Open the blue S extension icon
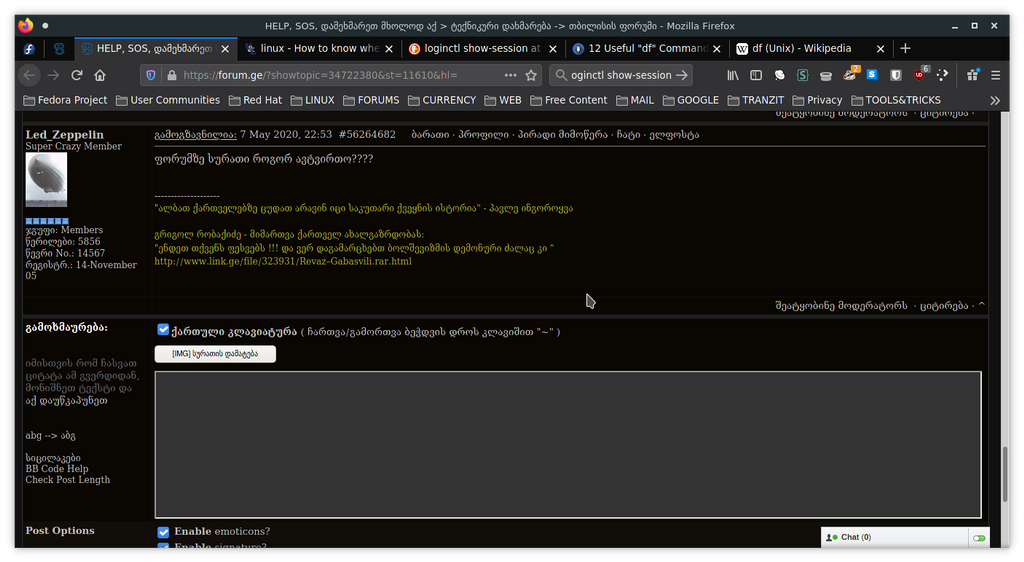Viewport: 1024px width, 562px height. click(872, 75)
